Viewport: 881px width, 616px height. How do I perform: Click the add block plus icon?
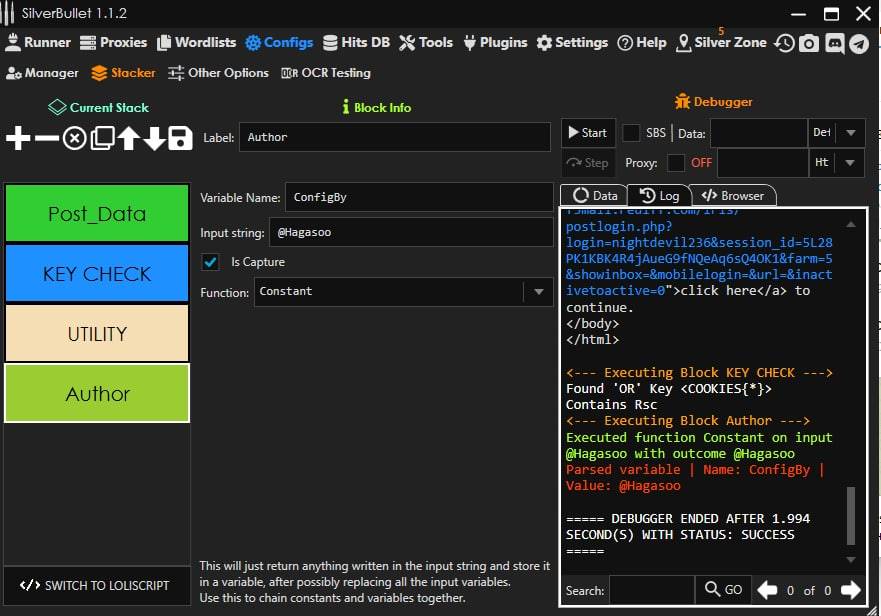pyautogui.click(x=18, y=138)
